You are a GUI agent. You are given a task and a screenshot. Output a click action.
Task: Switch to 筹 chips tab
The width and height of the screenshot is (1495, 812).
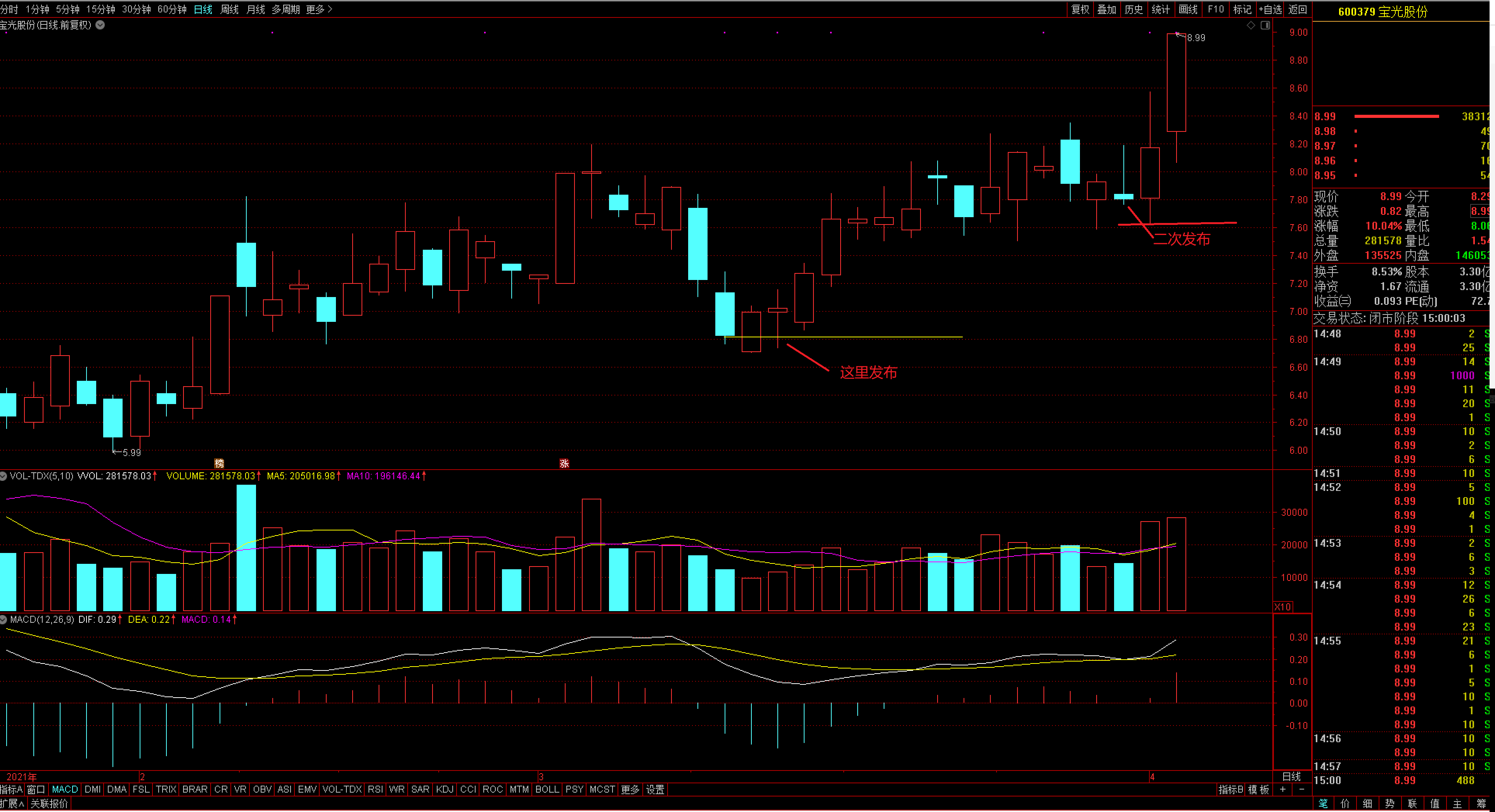pos(1481,804)
